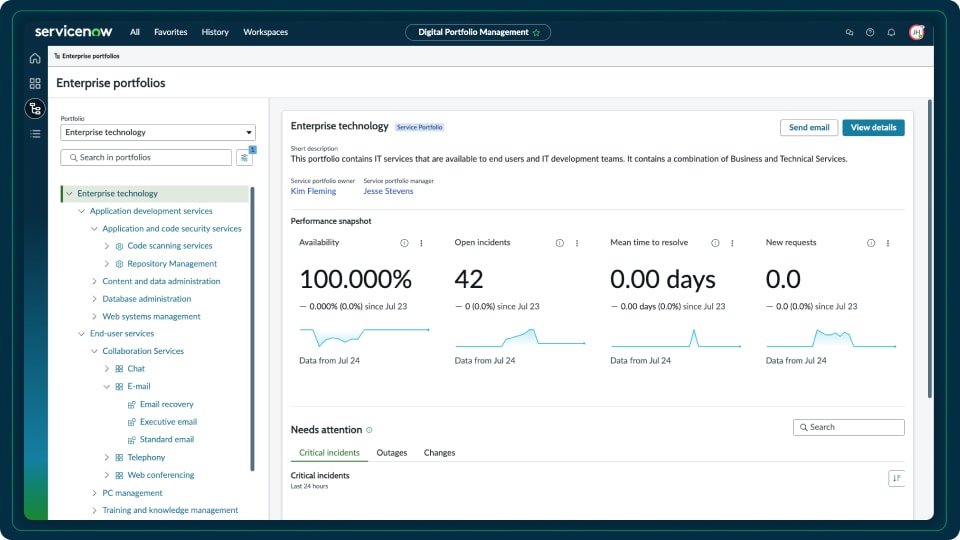Open the home icon in left sidebar
Image resolution: width=960 pixels, height=540 pixels.
[35, 58]
